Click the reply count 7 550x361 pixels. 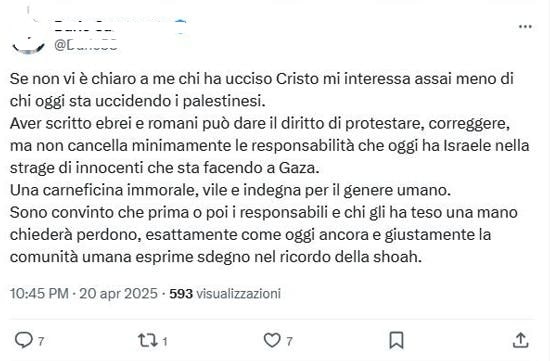41,341
